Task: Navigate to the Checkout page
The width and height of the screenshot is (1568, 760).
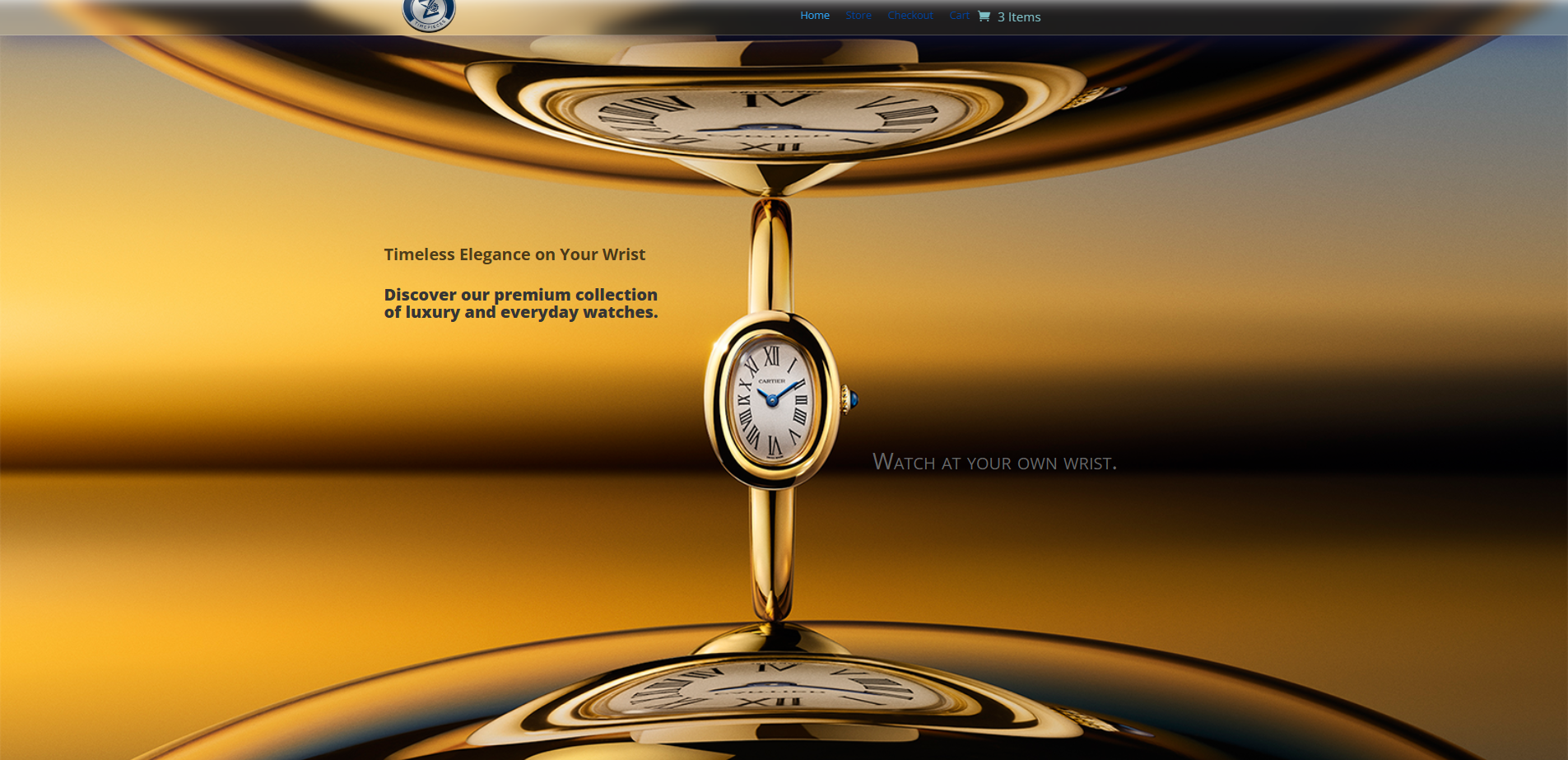Action: [910, 16]
